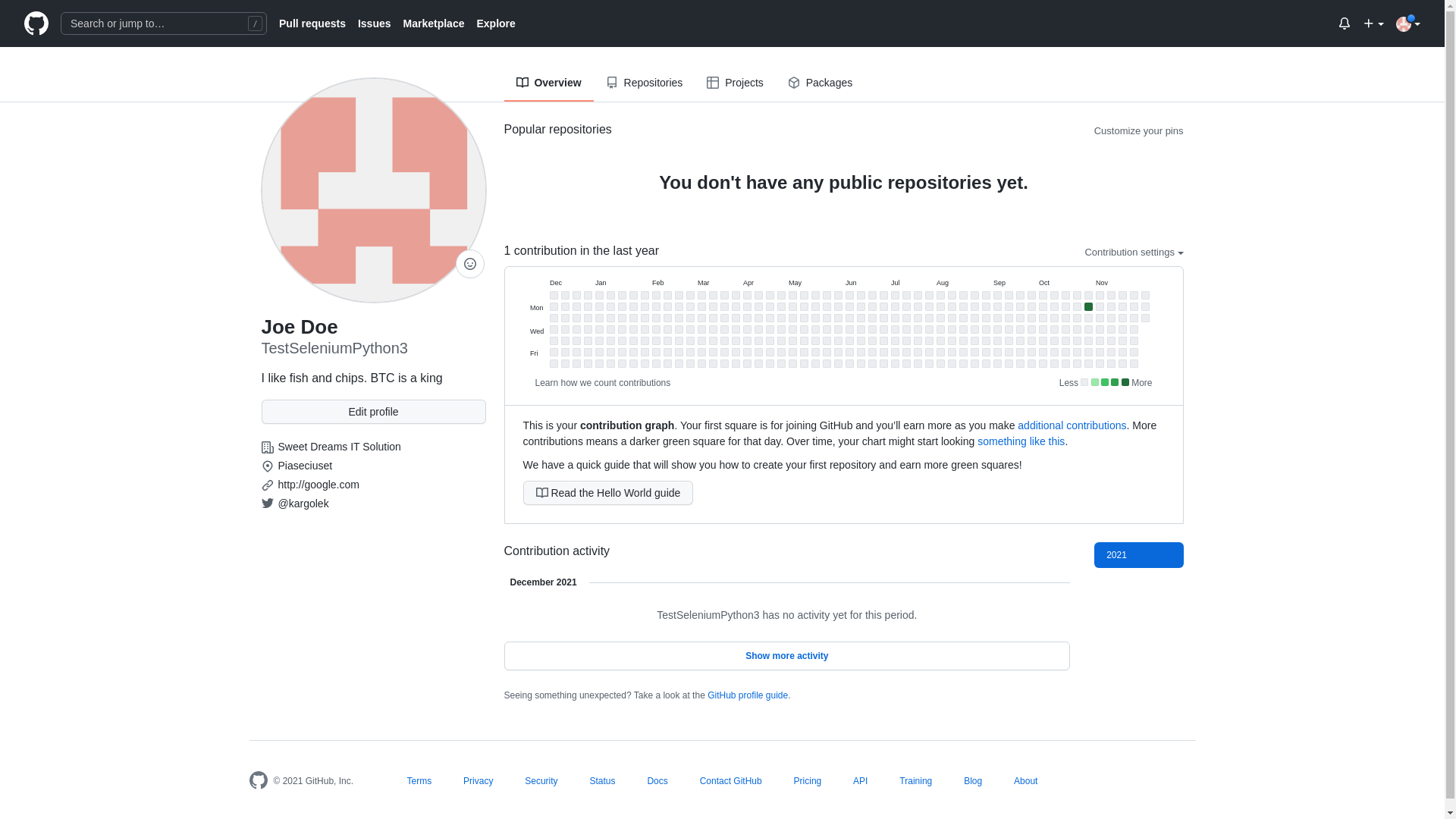Click the GitHub Octocat logo in header

pyautogui.click(x=36, y=24)
